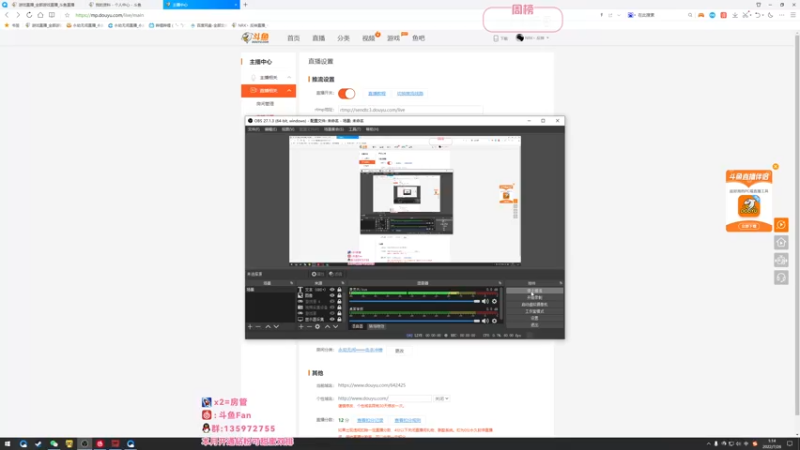Image resolution: width=800 pixels, height=450 pixels.
Task: Open the 工具(T) menu in OBS
Action: [x=355, y=130]
